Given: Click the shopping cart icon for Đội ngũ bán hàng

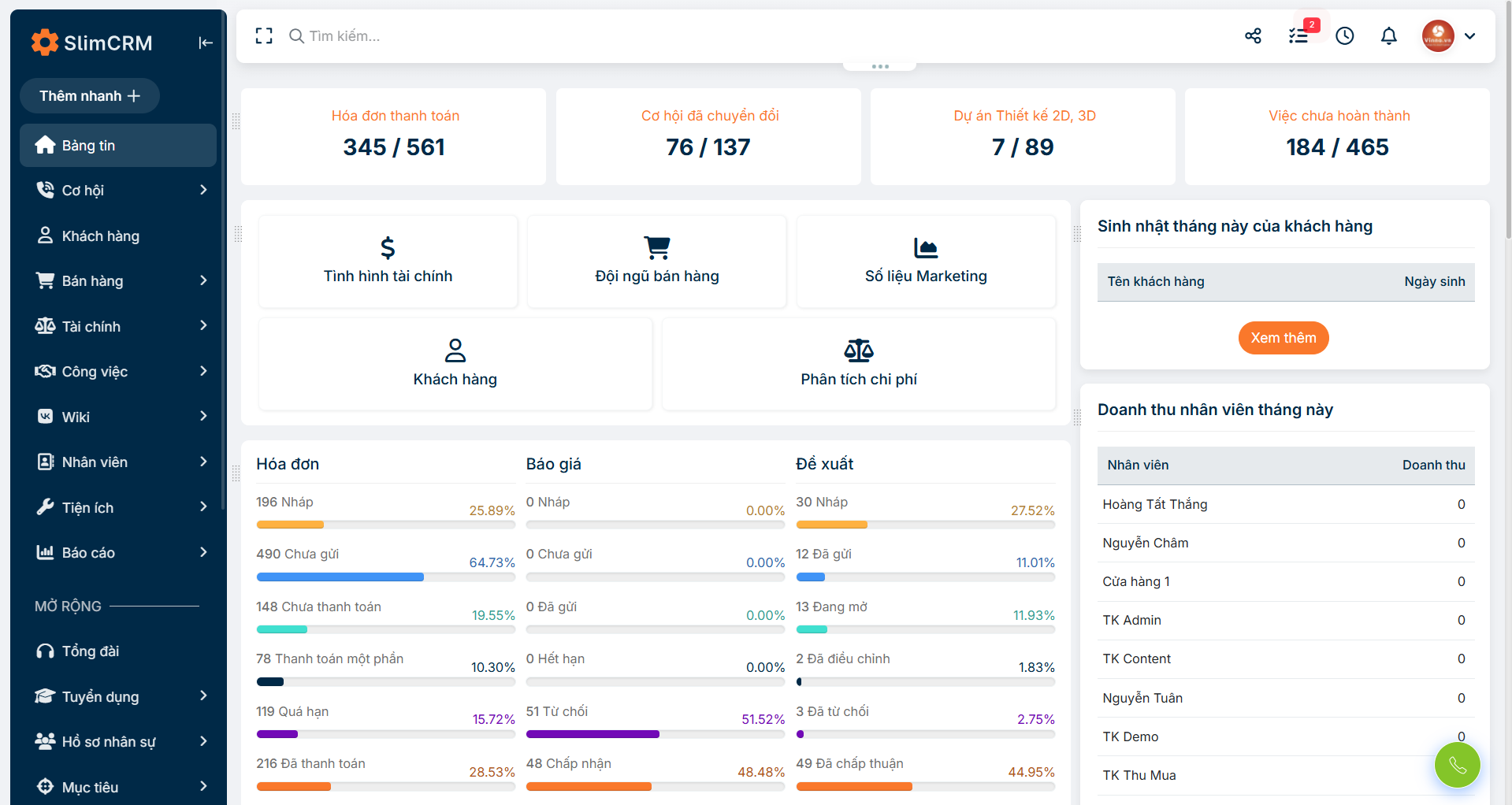Looking at the screenshot, I should (657, 247).
